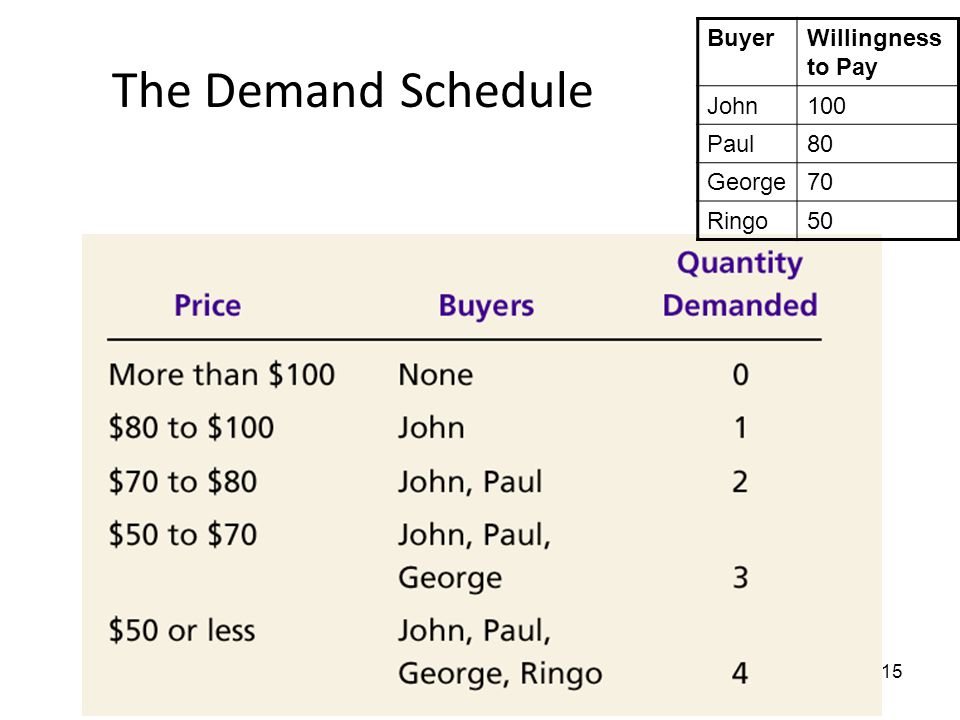The image size is (960, 720).
Task: Select the 'John, Paul' buyers entry
Action: [470, 482]
